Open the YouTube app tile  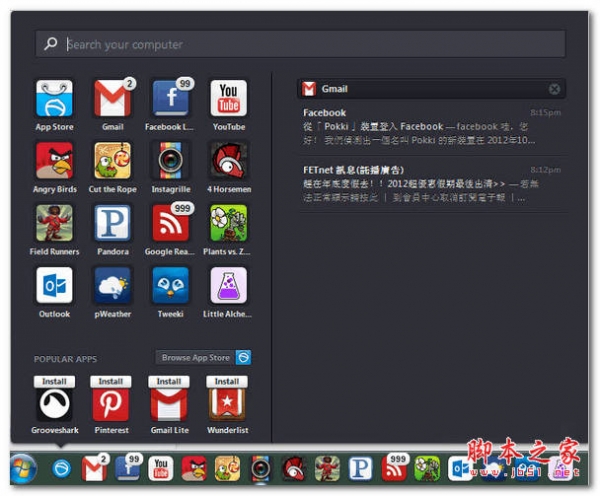pyautogui.click(x=229, y=98)
